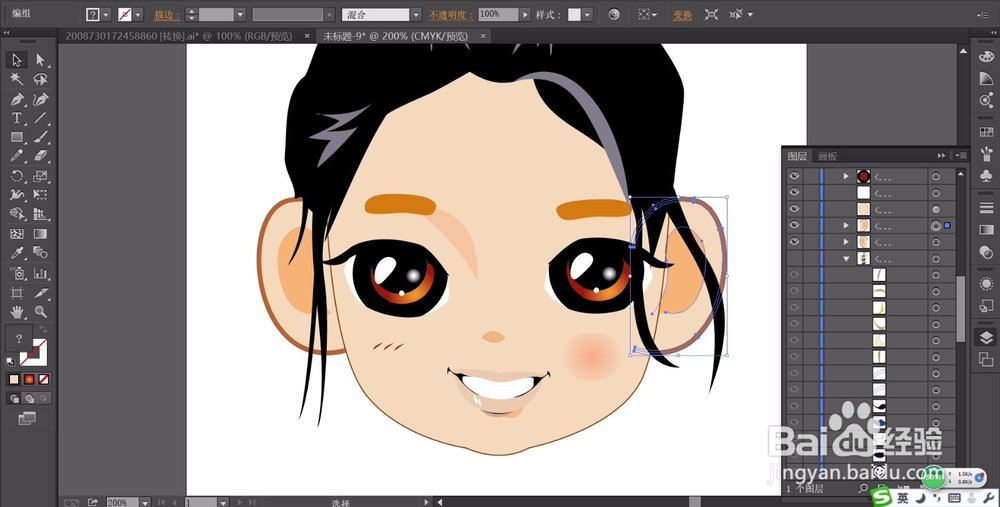Select the Zoom magnifier tool
Screen dimensions: 1000x507
point(40,312)
